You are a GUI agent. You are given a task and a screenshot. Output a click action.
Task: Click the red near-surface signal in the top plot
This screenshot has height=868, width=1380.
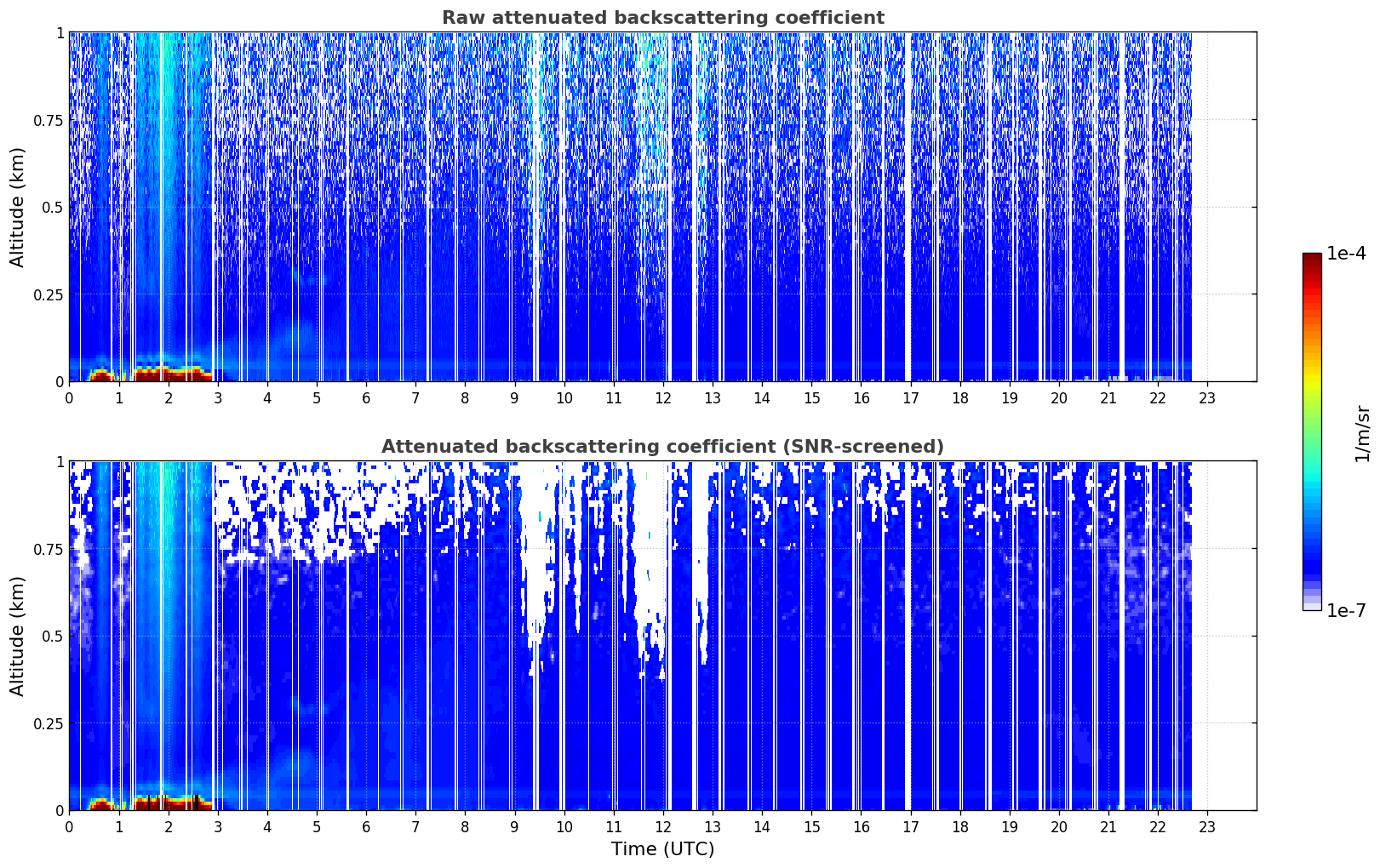coord(169,374)
